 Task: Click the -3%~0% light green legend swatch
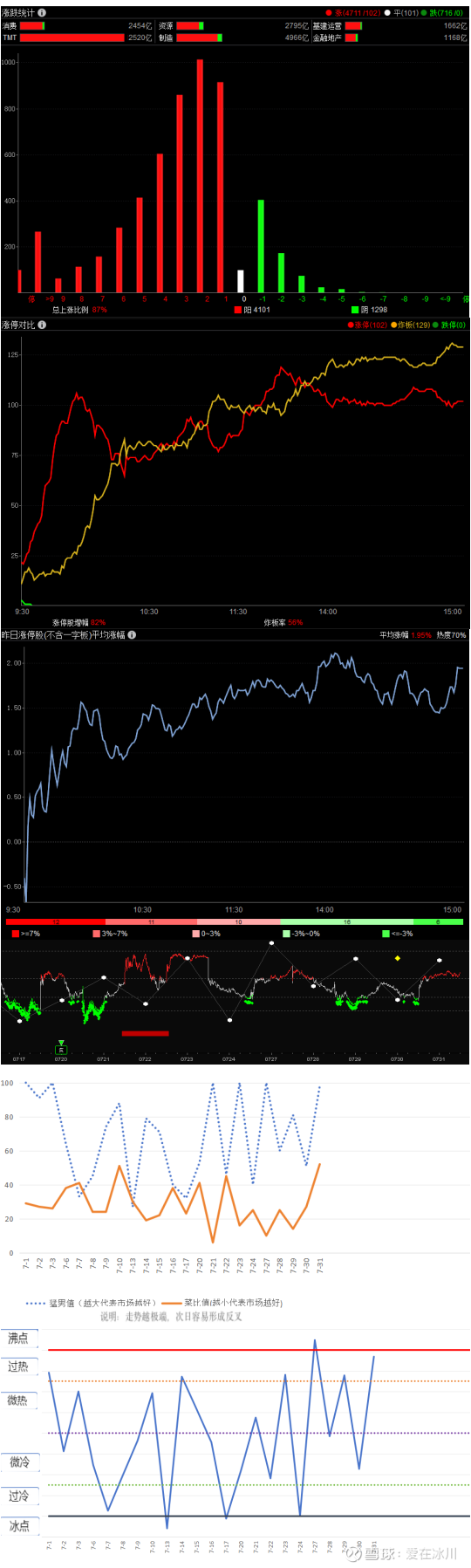(286, 934)
